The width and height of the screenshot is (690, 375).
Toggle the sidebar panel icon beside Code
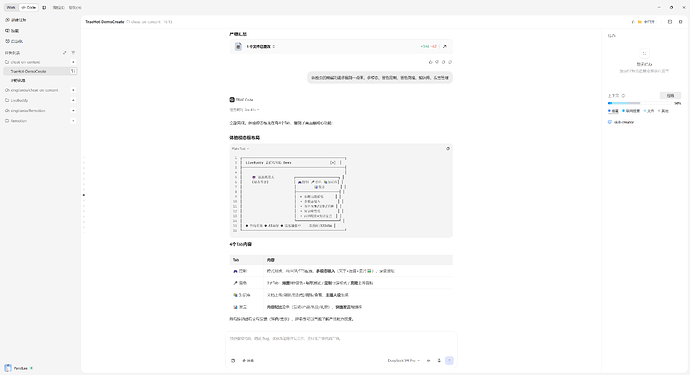tap(44, 7)
